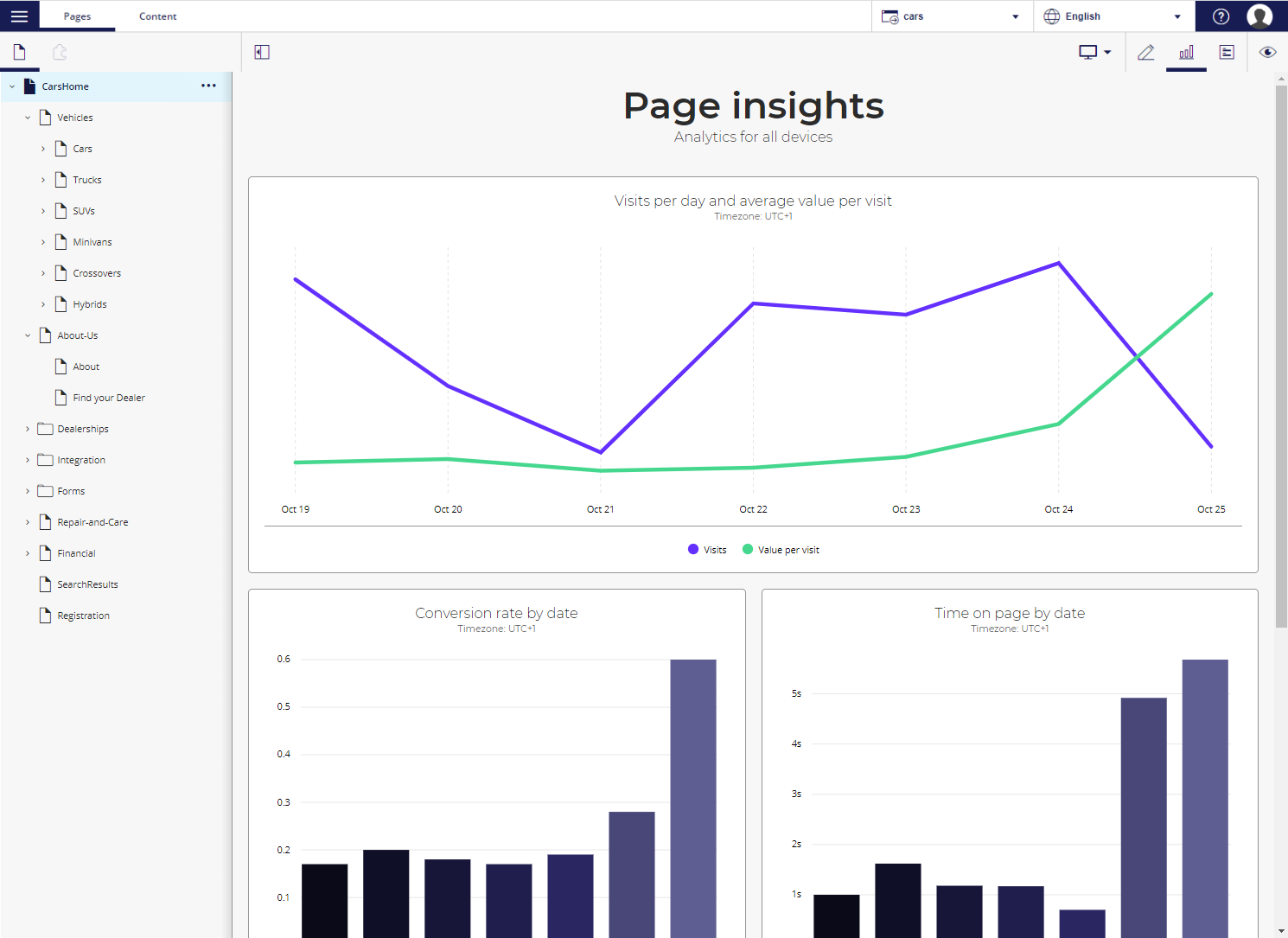Click the Forms folder icon
1288x938 pixels.
pos(46,491)
